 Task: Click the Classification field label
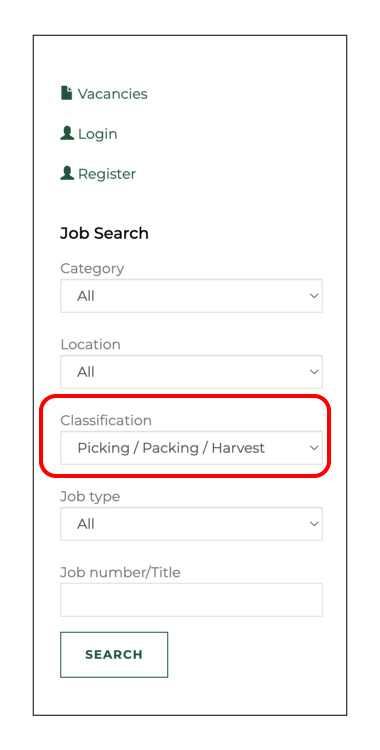(106, 420)
